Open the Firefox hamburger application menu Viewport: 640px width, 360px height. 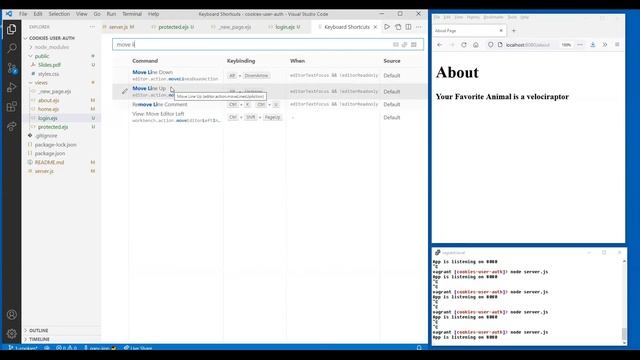click(x=617, y=45)
